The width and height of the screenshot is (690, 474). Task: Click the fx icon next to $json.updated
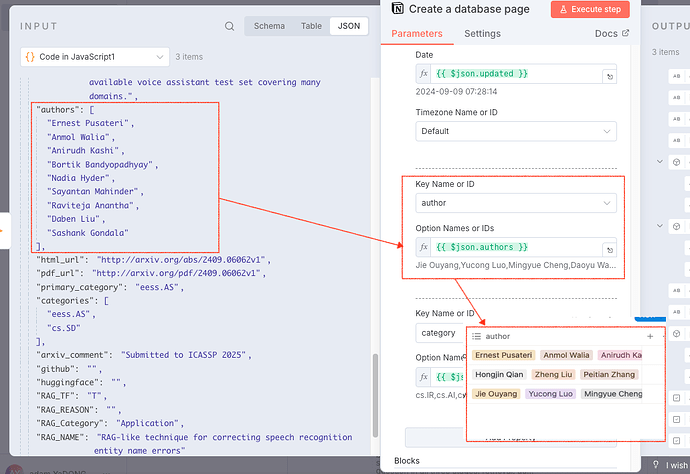pos(424,74)
